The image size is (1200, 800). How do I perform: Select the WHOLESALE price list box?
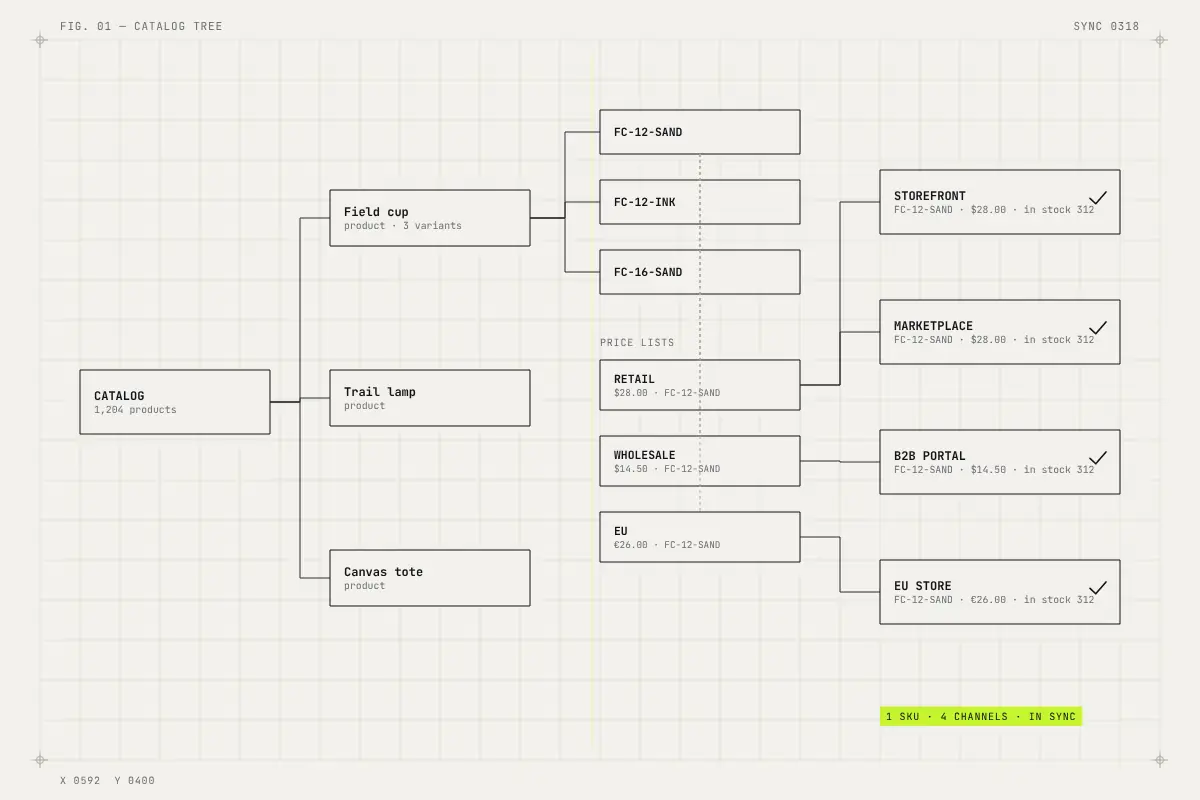tap(700, 461)
